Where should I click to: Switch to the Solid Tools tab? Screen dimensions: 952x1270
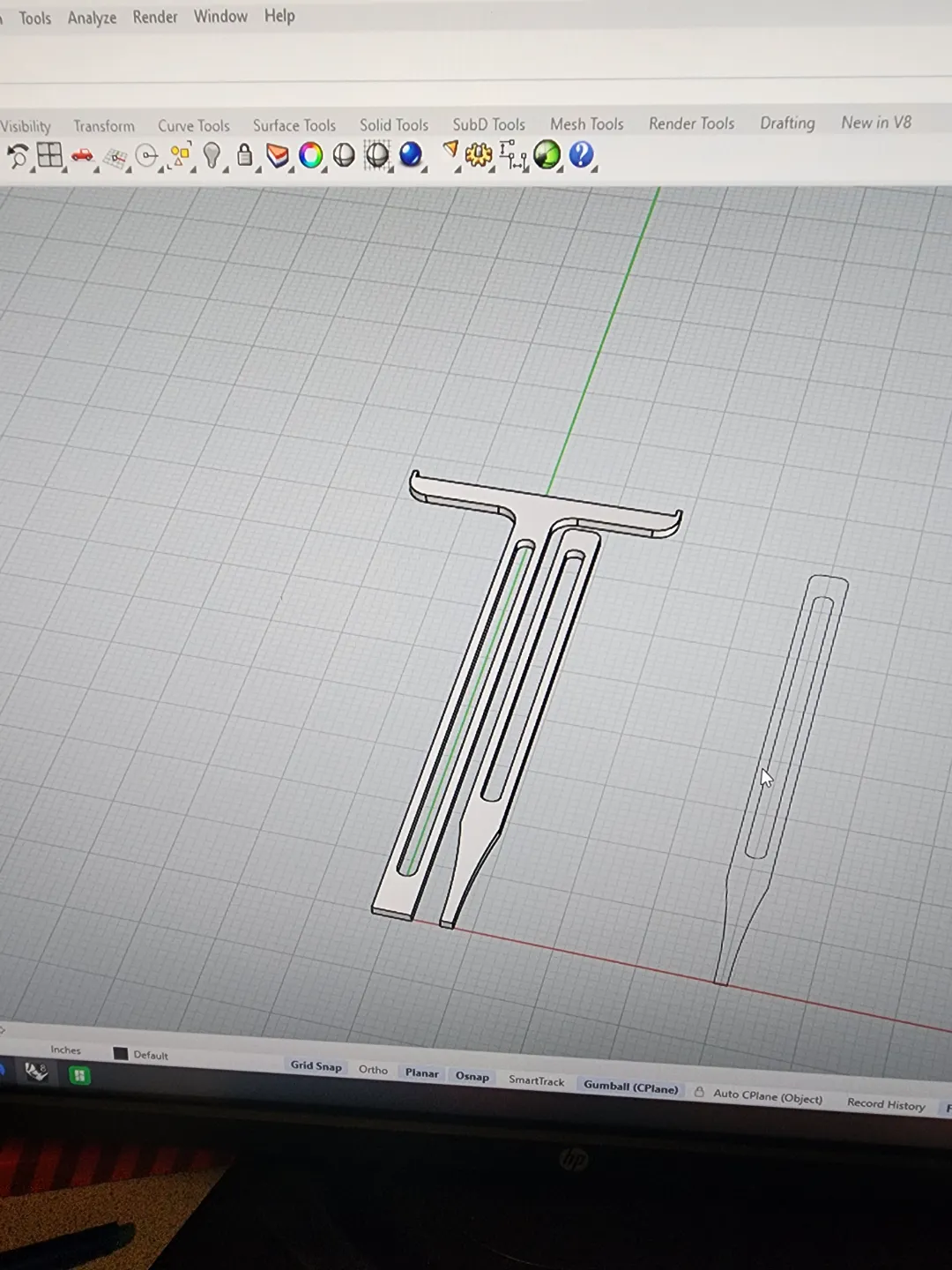pos(394,125)
